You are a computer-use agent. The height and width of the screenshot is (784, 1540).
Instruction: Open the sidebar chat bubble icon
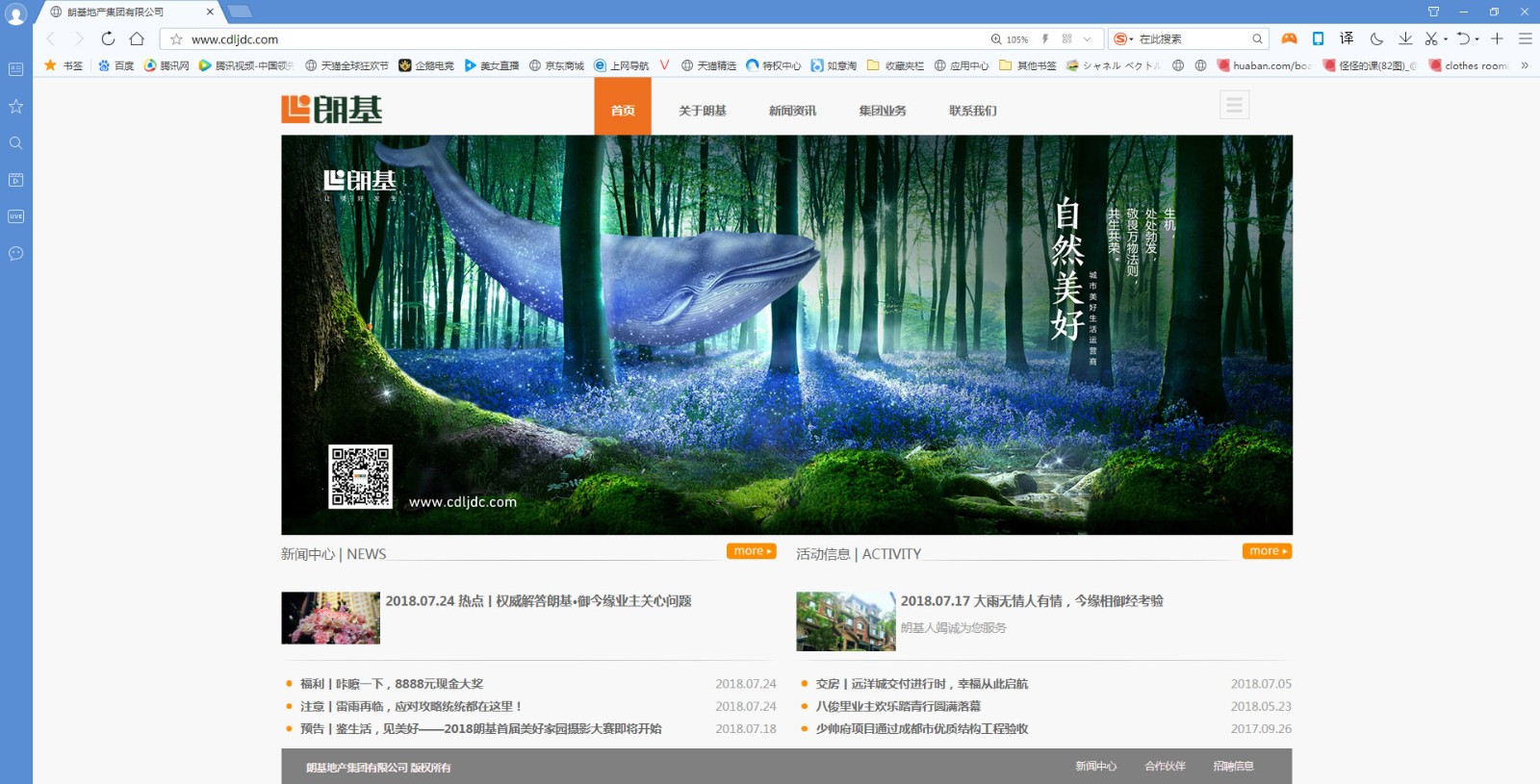[15, 253]
